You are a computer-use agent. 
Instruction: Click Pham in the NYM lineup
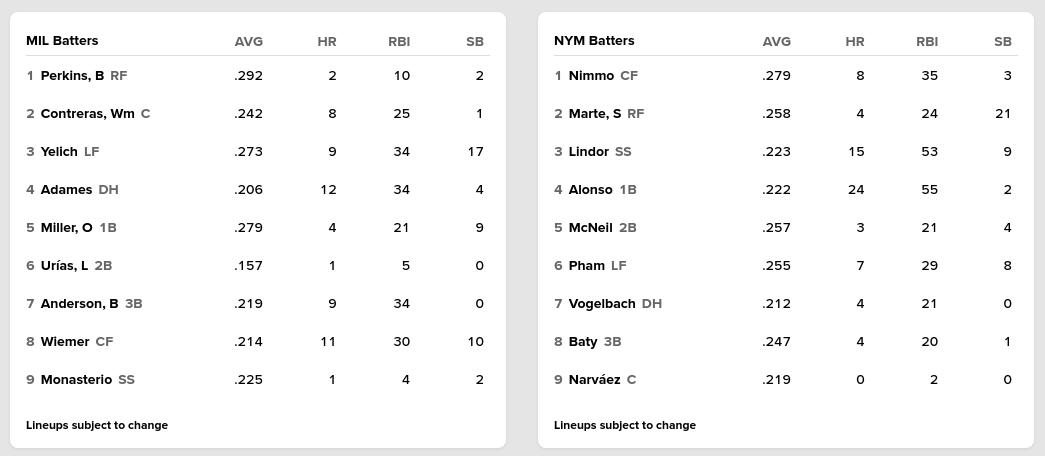pos(586,266)
